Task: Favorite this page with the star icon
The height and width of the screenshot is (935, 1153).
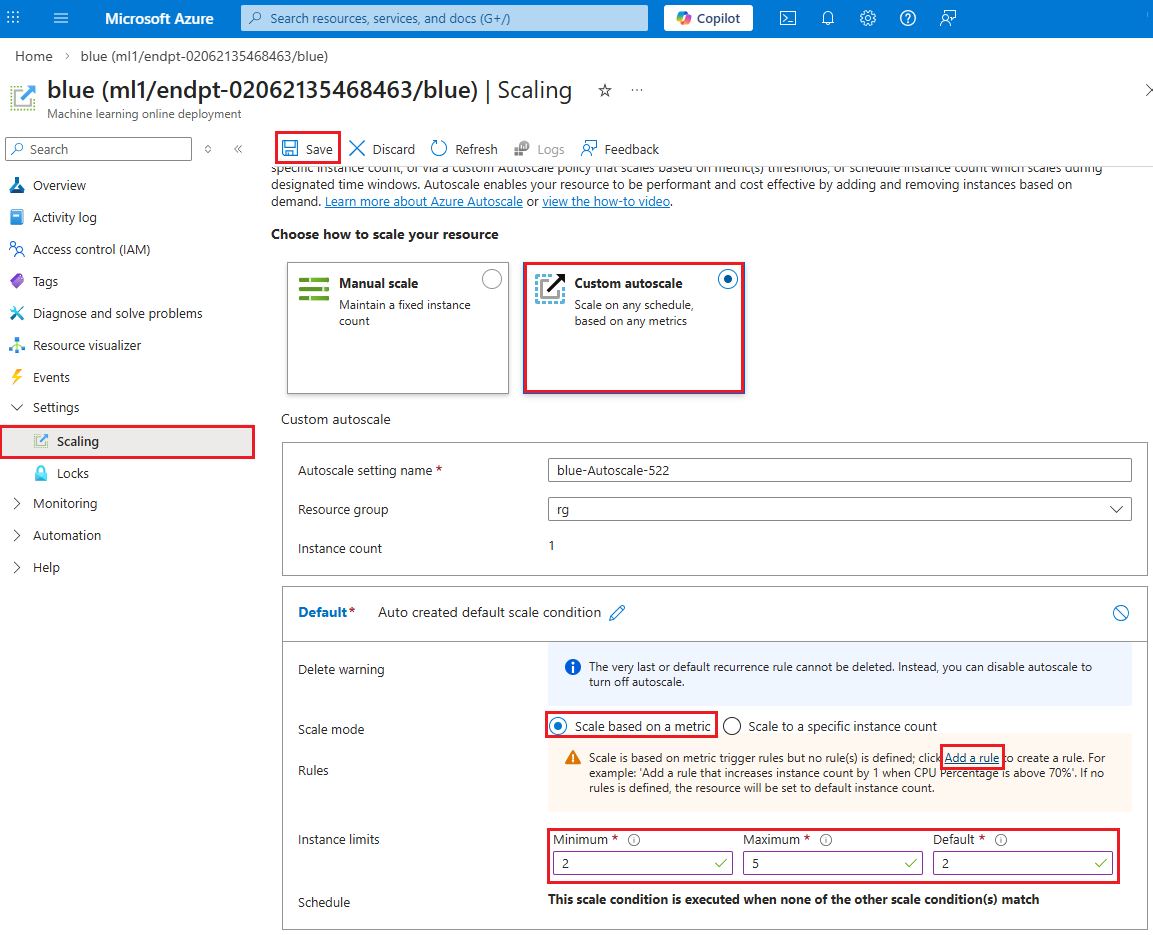Action: [604, 90]
